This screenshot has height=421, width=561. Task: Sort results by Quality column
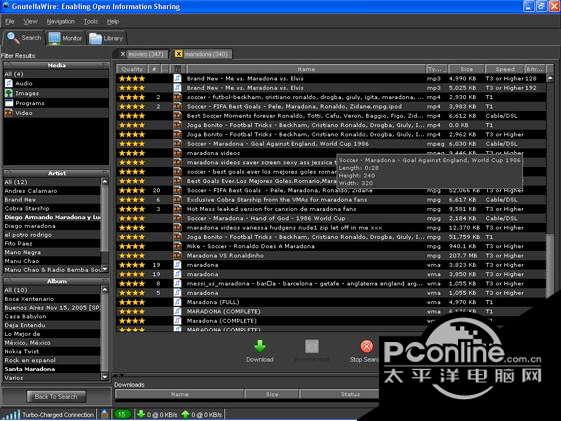132,69
